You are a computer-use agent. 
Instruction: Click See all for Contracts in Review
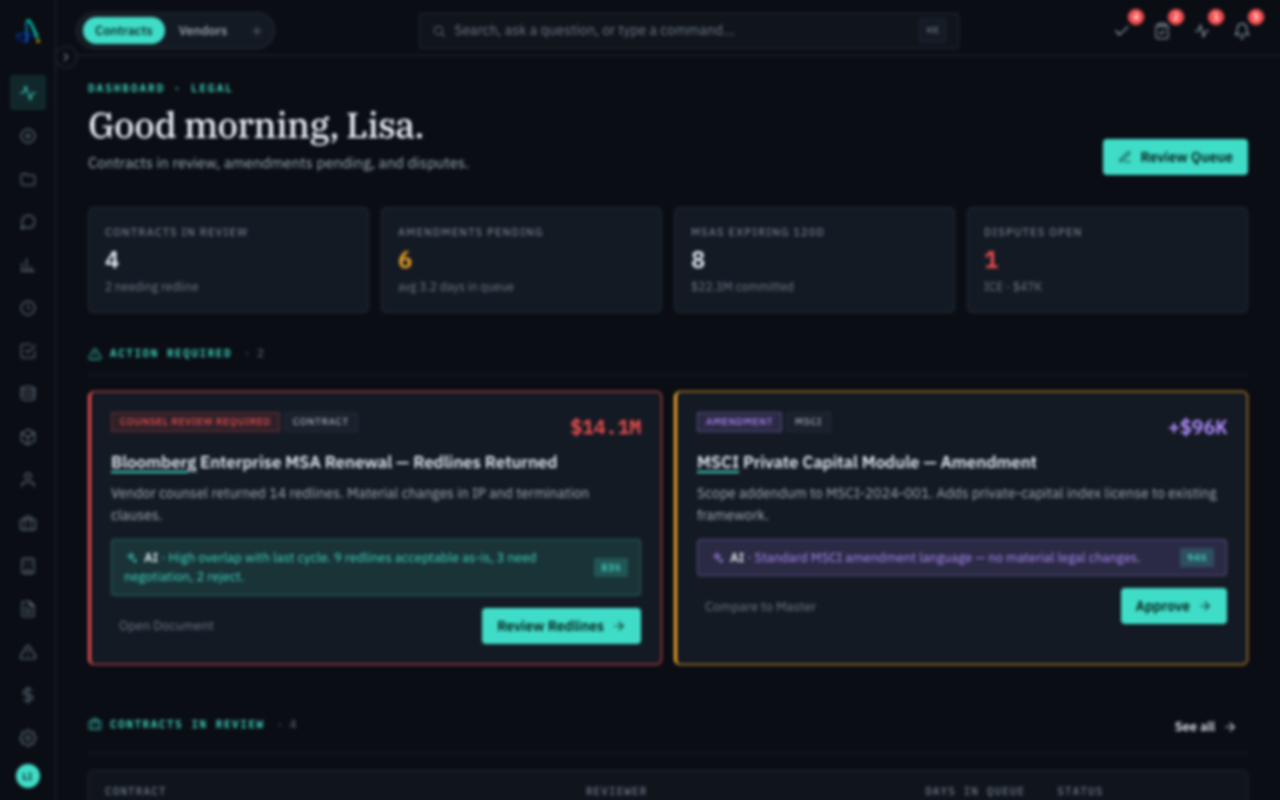click(1205, 727)
